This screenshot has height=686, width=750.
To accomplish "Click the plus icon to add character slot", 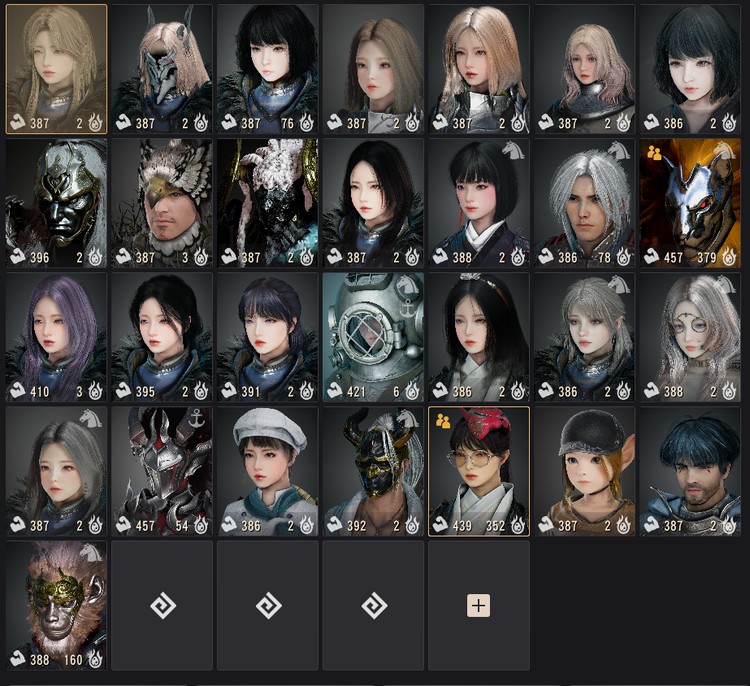I will (x=478, y=606).
